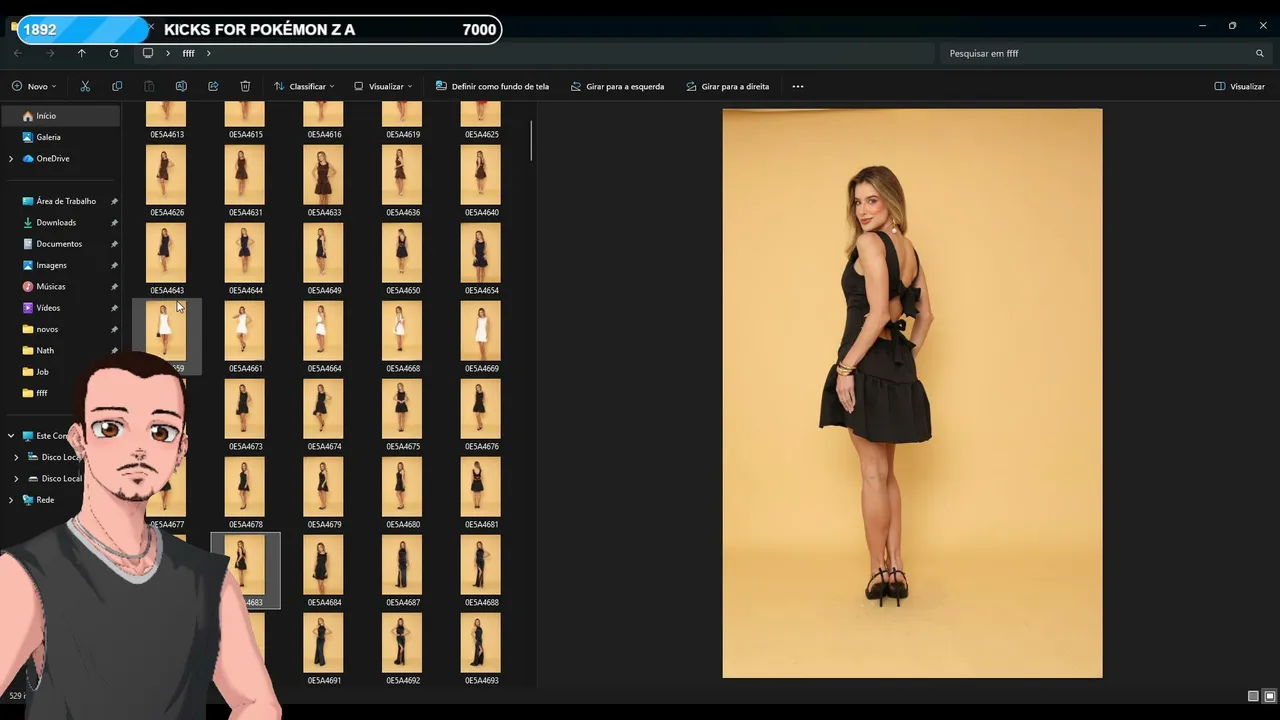Toggle the Visualizar preview pane button

[x=1240, y=86]
